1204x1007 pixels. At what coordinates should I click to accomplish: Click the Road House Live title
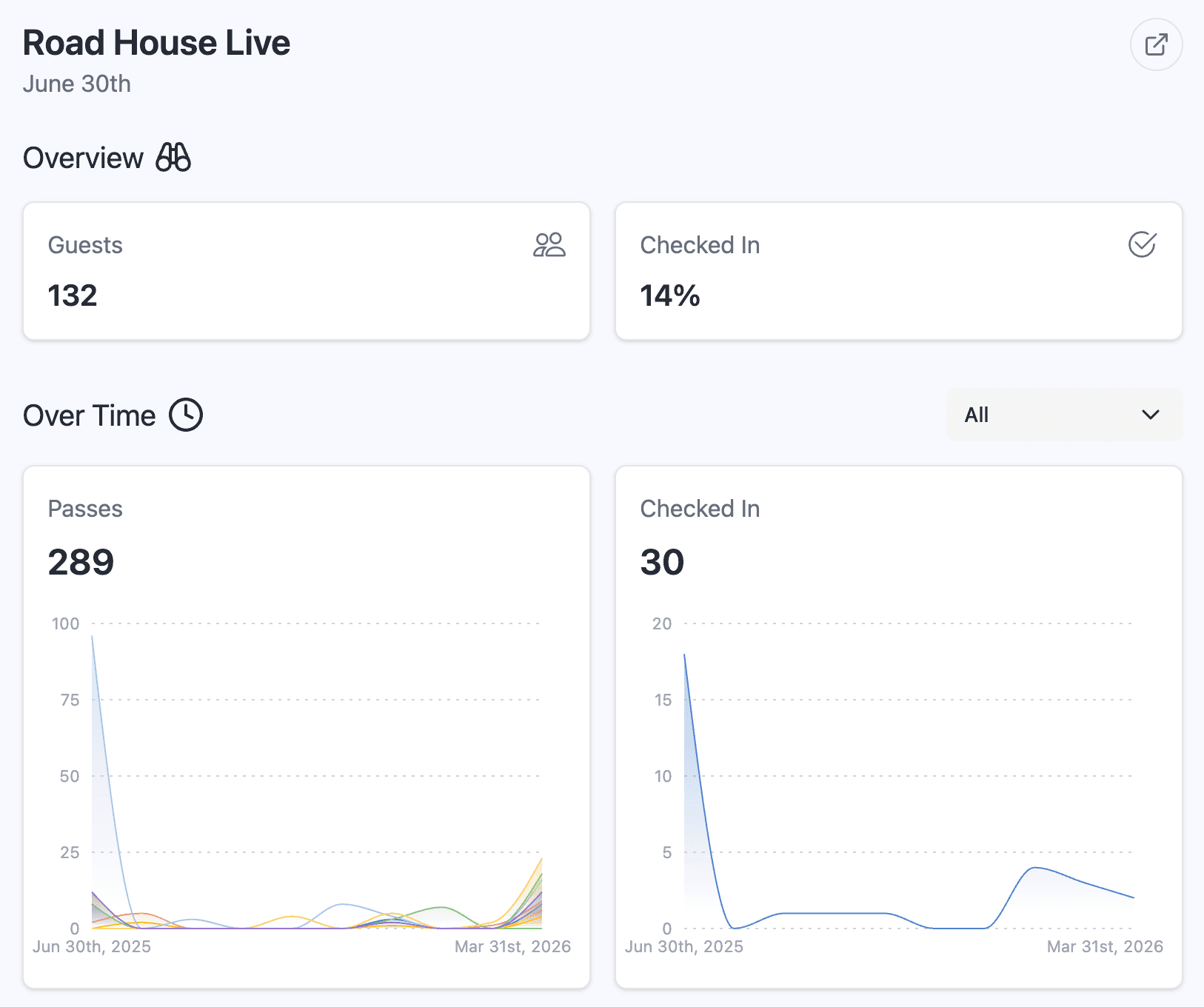click(156, 42)
